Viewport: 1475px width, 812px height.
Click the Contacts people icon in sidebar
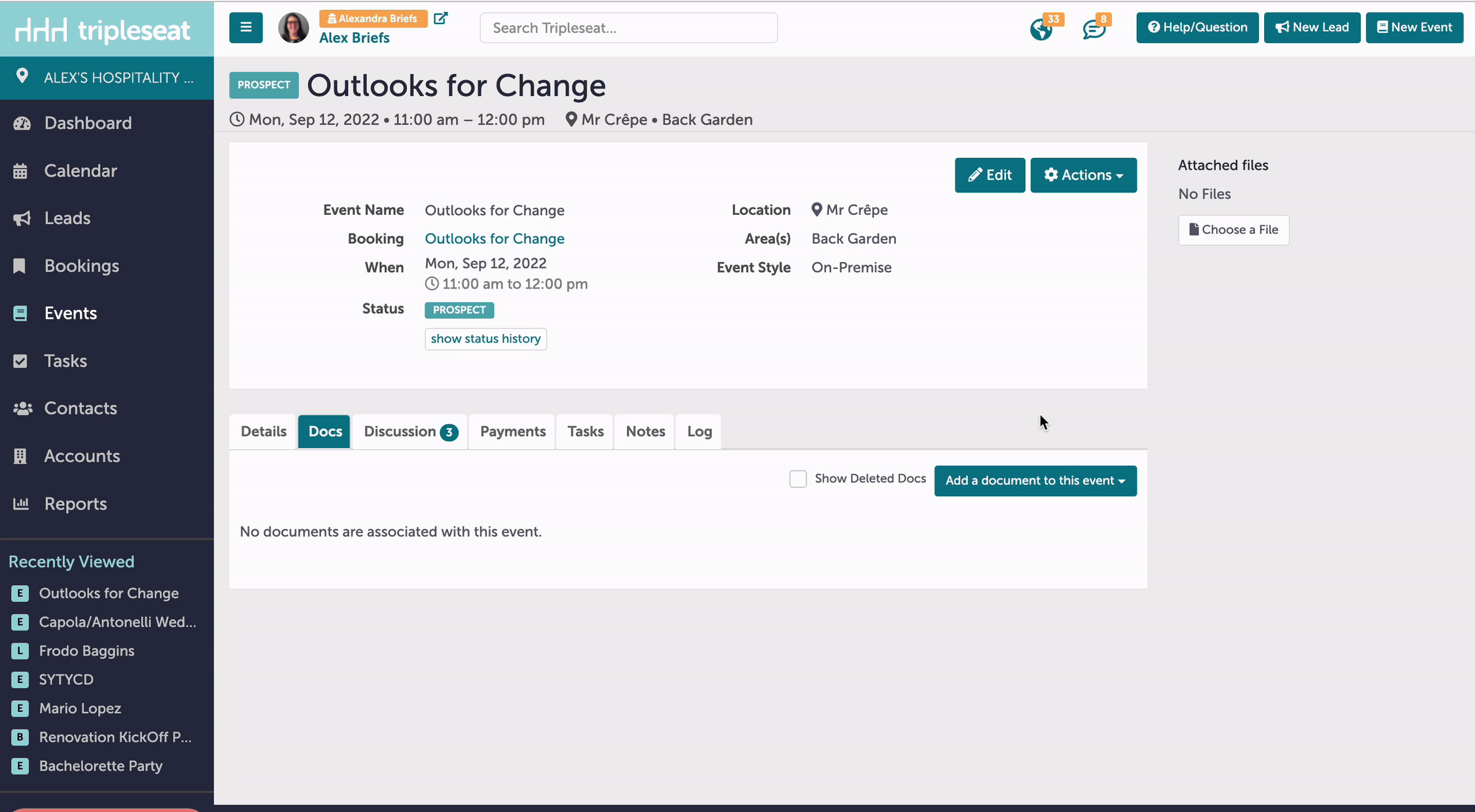coord(22,408)
